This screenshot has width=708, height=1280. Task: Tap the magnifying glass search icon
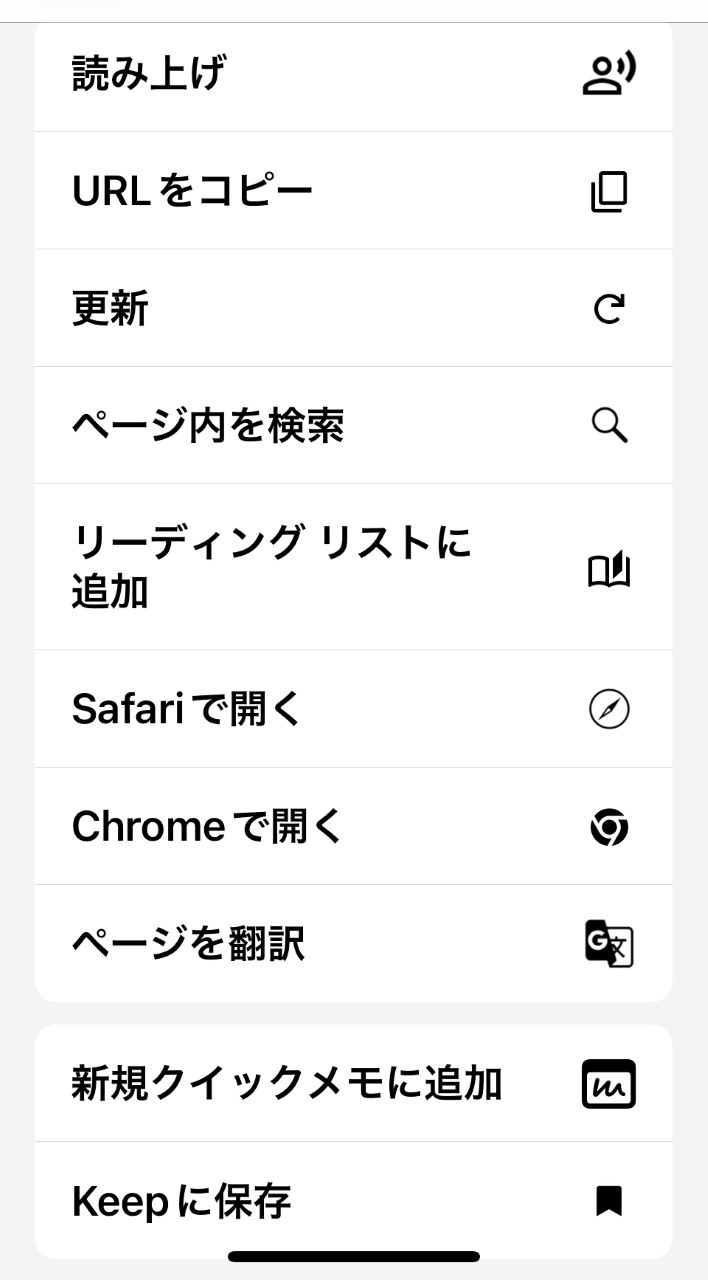(x=609, y=426)
